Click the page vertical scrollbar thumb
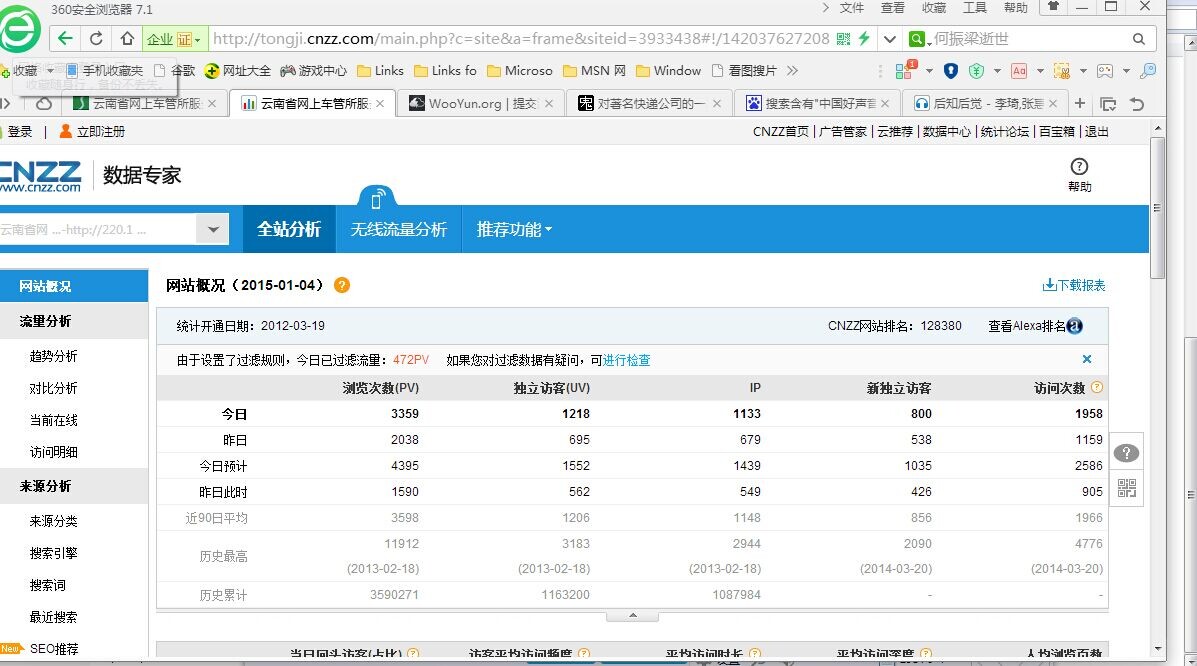 [x=1157, y=208]
